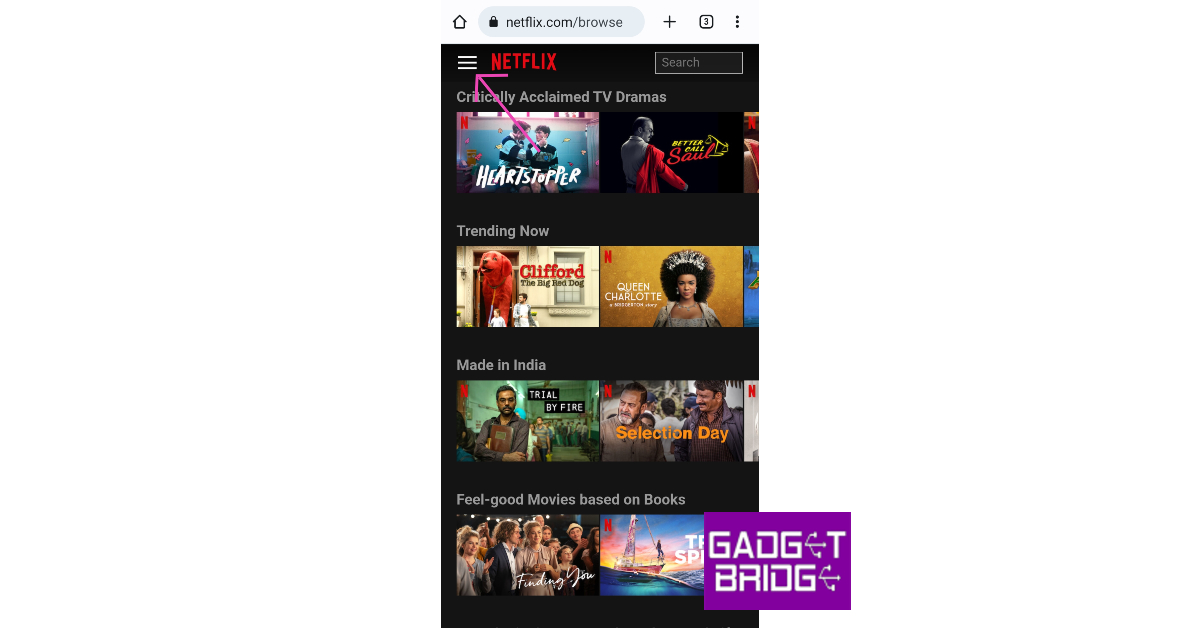The width and height of the screenshot is (1200, 628).
Task: Open the Finding You movie card
Action: pyautogui.click(x=528, y=555)
